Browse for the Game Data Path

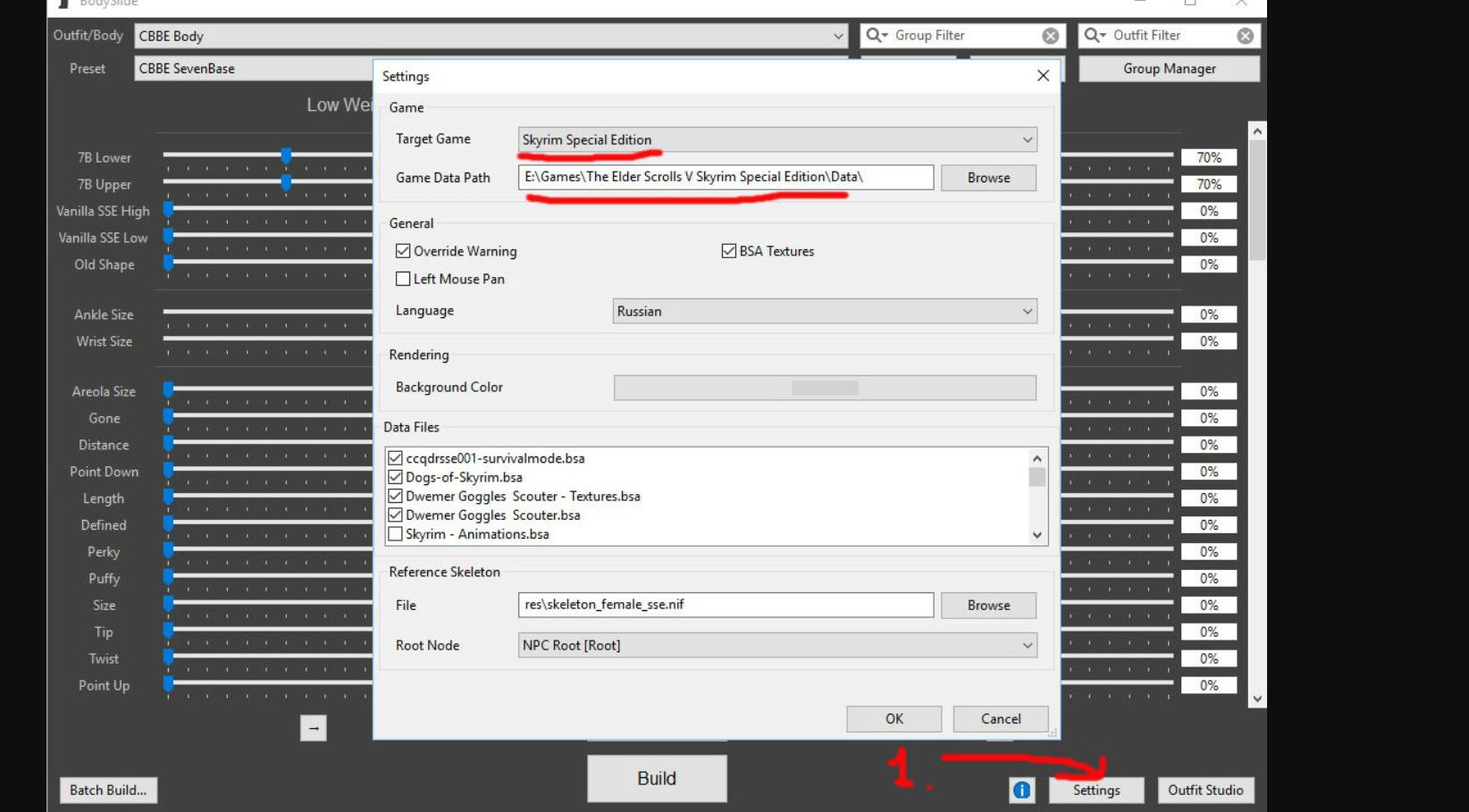pos(988,178)
